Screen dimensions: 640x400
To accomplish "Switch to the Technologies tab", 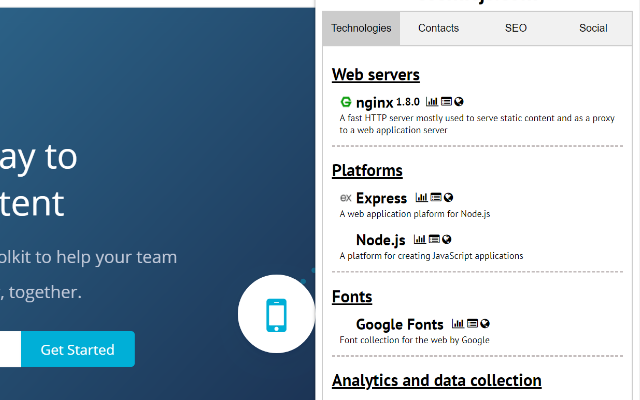I will click(x=361, y=28).
